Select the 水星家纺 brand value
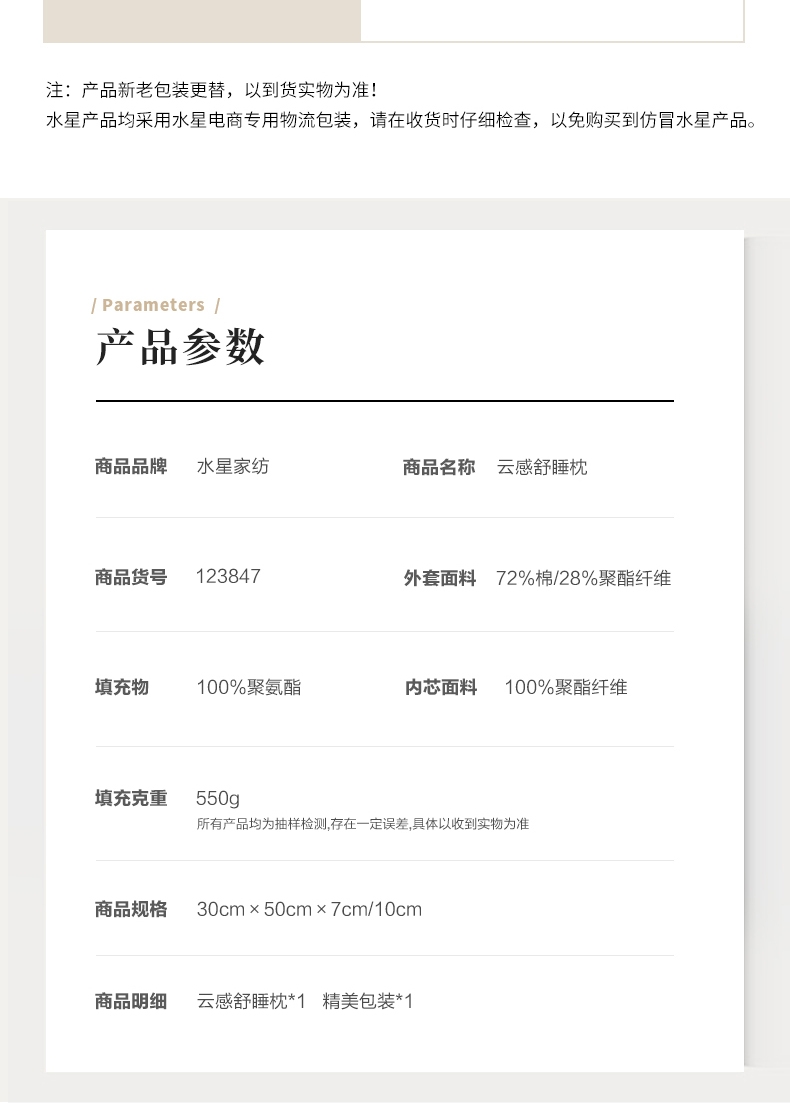 pos(232,467)
